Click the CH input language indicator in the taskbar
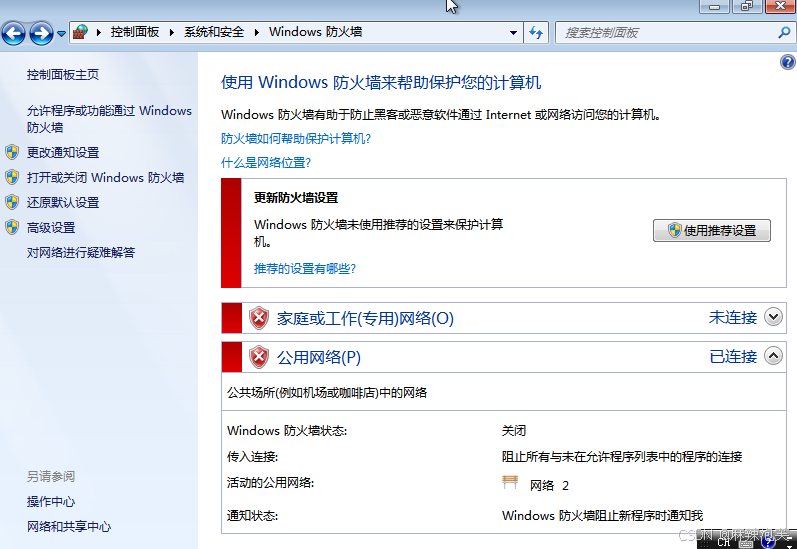 pos(724,543)
